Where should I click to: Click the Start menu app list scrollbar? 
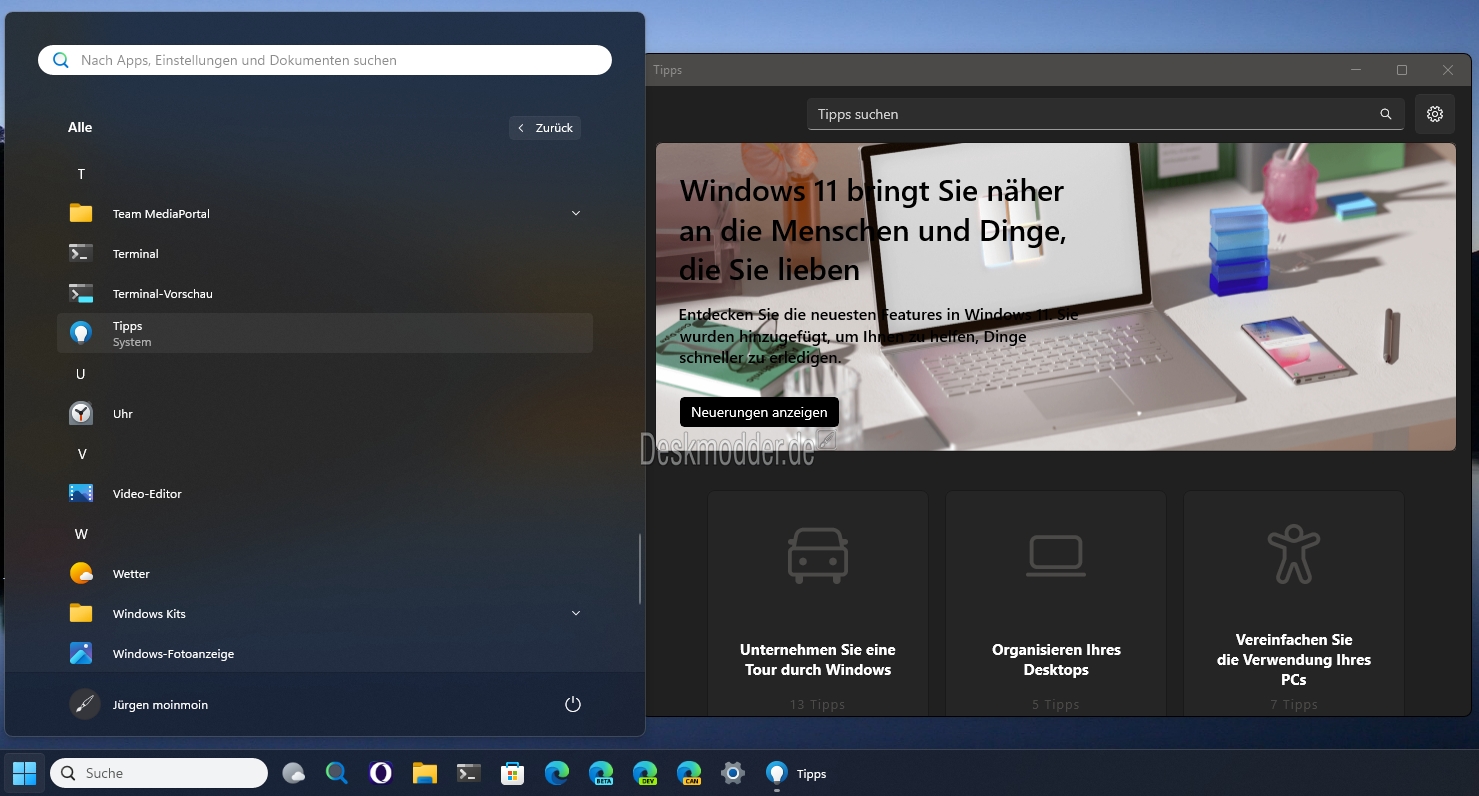click(x=640, y=568)
